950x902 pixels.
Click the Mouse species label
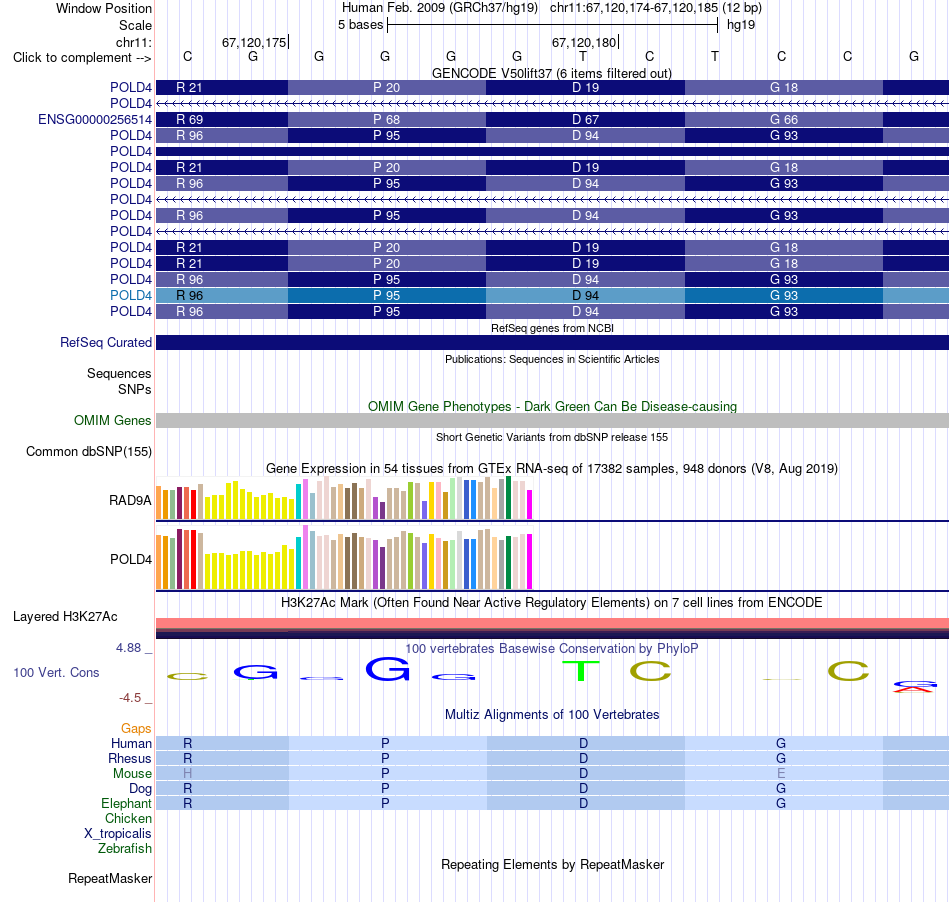point(132,774)
